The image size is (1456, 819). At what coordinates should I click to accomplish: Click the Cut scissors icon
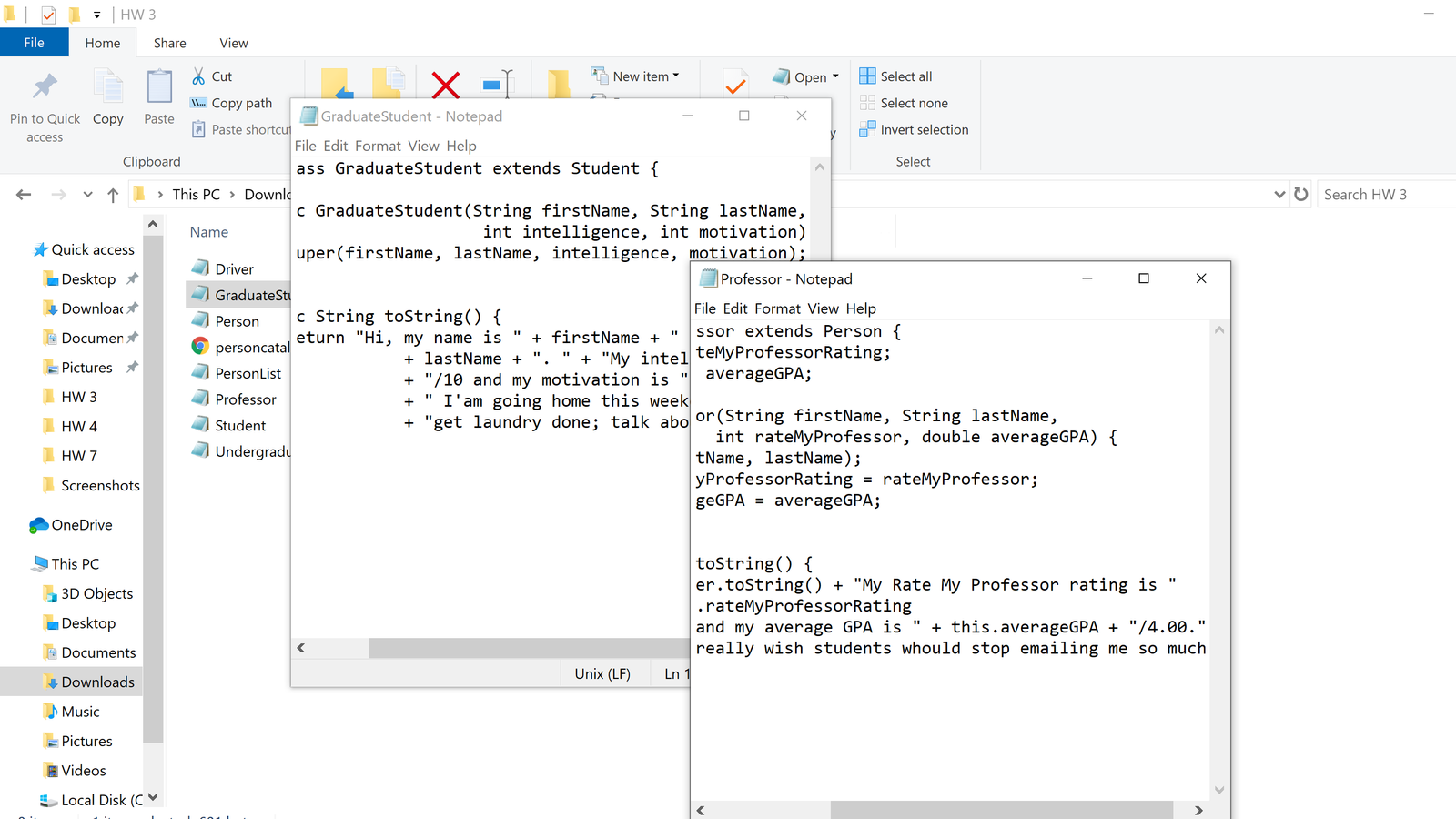[x=198, y=76]
